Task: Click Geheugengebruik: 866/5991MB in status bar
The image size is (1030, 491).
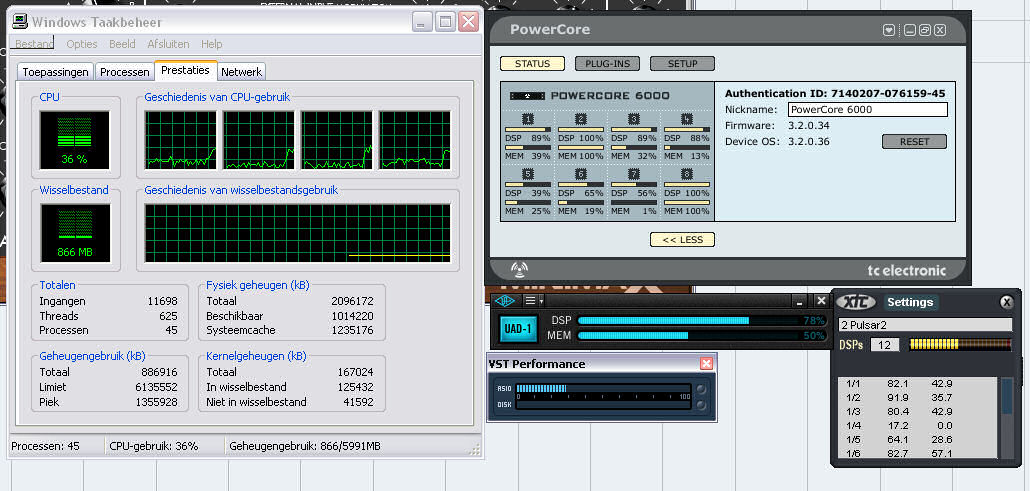Action: (x=305, y=446)
